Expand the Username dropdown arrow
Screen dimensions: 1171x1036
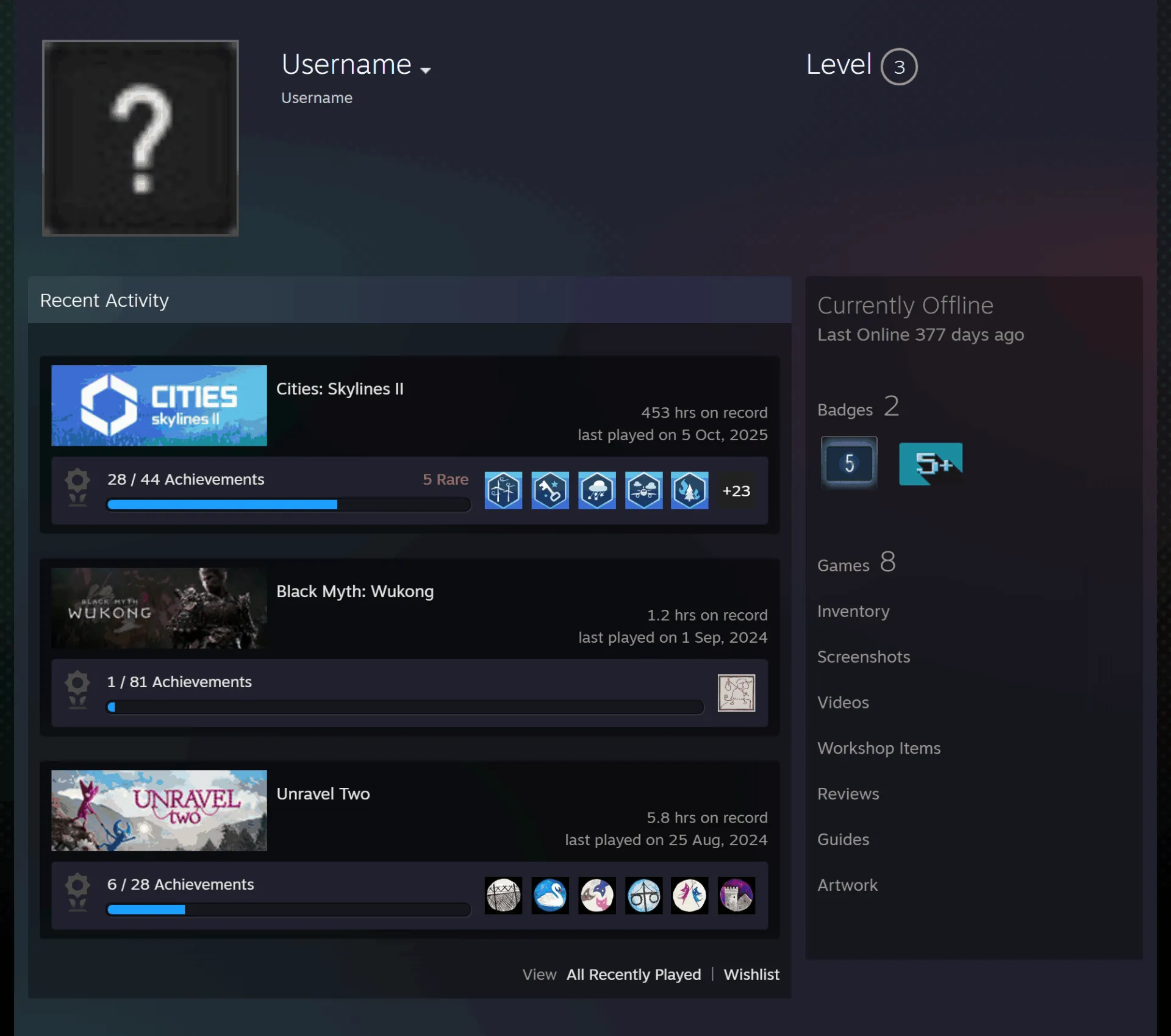[x=426, y=70]
